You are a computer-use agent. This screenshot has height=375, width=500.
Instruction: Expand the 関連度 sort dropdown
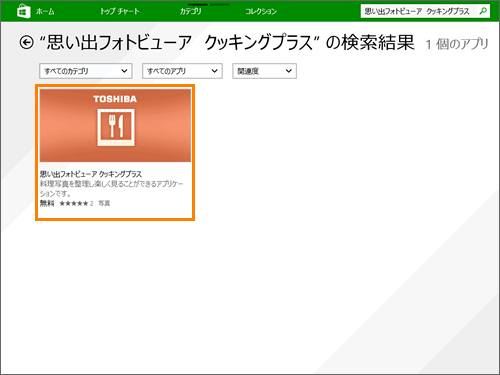pos(264,71)
